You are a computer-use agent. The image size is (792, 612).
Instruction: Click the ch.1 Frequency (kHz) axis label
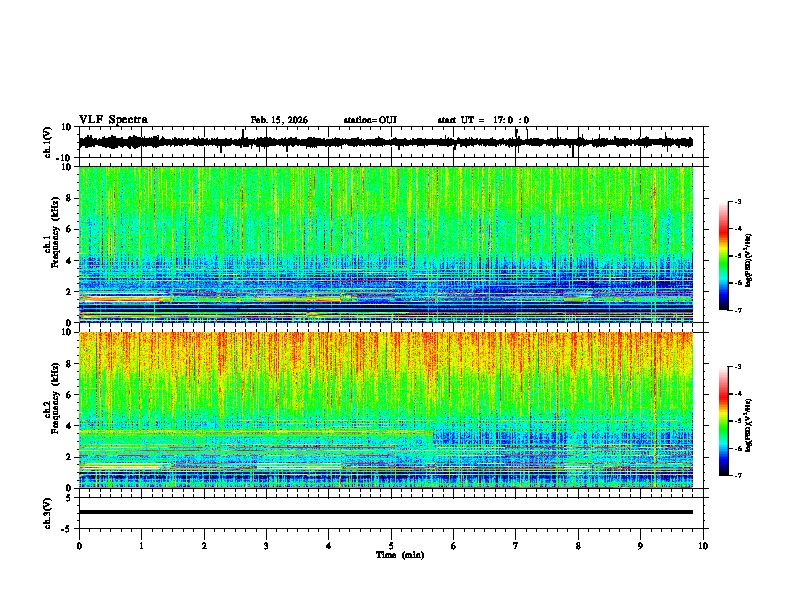(x=55, y=232)
